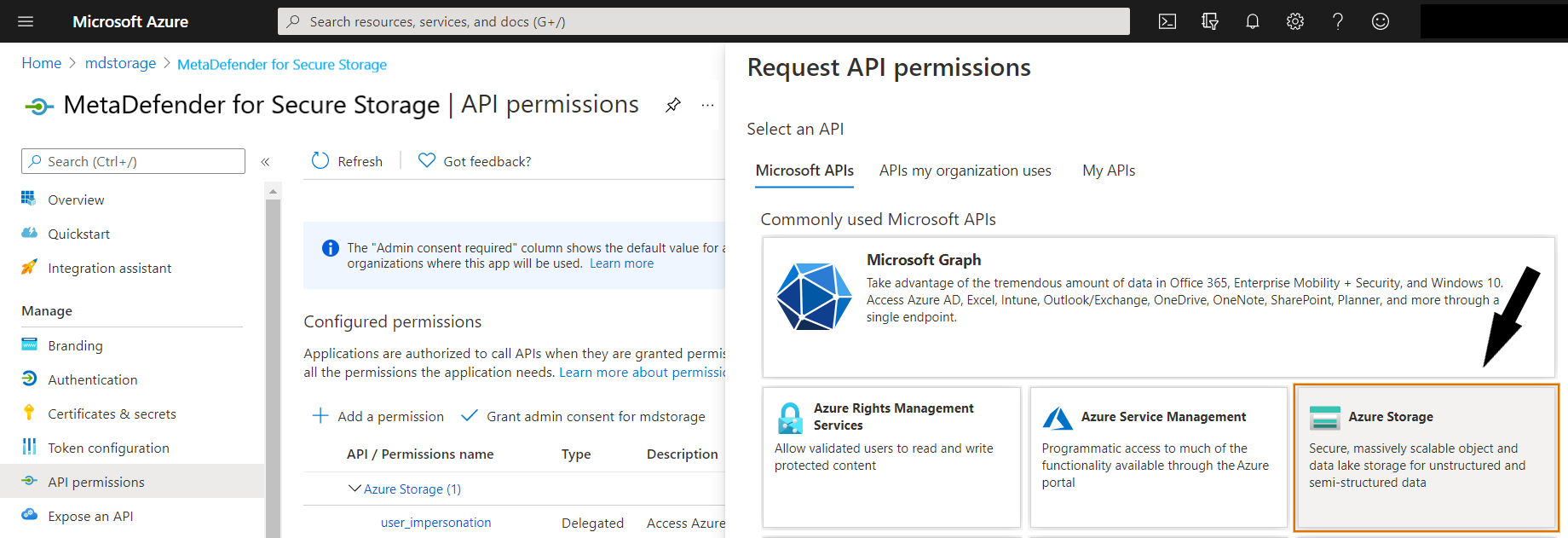This screenshot has height=538, width=1568.
Task: Collapse the sidebar with double chevron
Action: (x=265, y=161)
